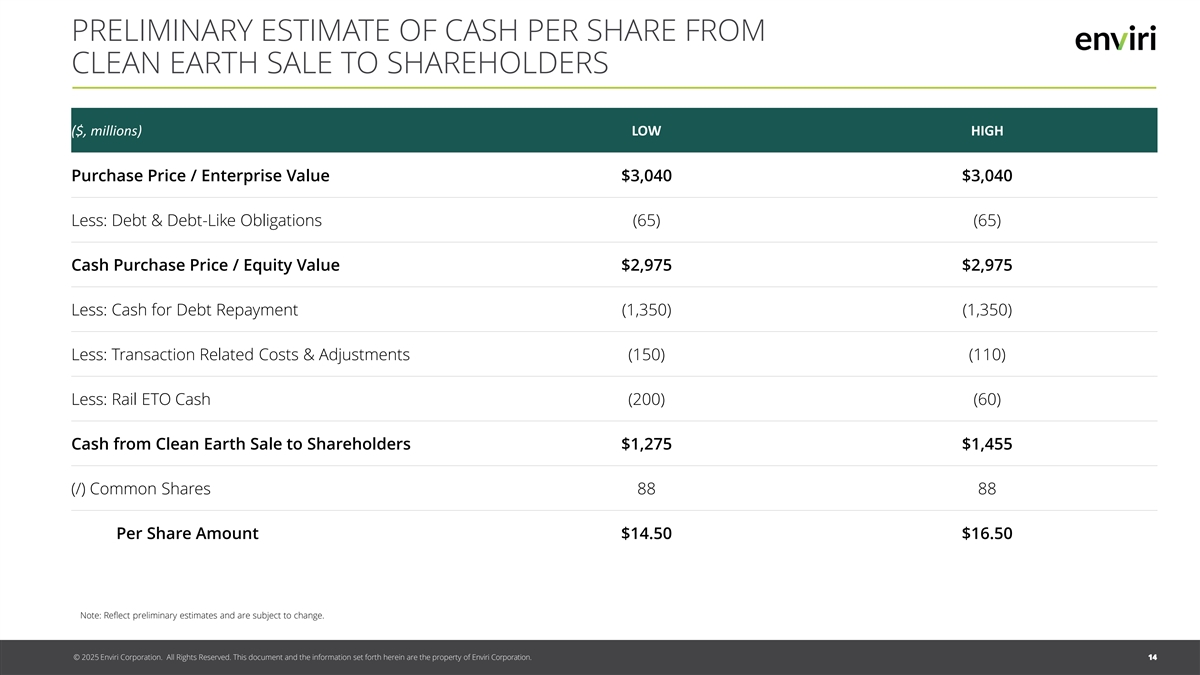
Task: Click Less: Cash for Debt Repayment label
Action: coord(184,310)
